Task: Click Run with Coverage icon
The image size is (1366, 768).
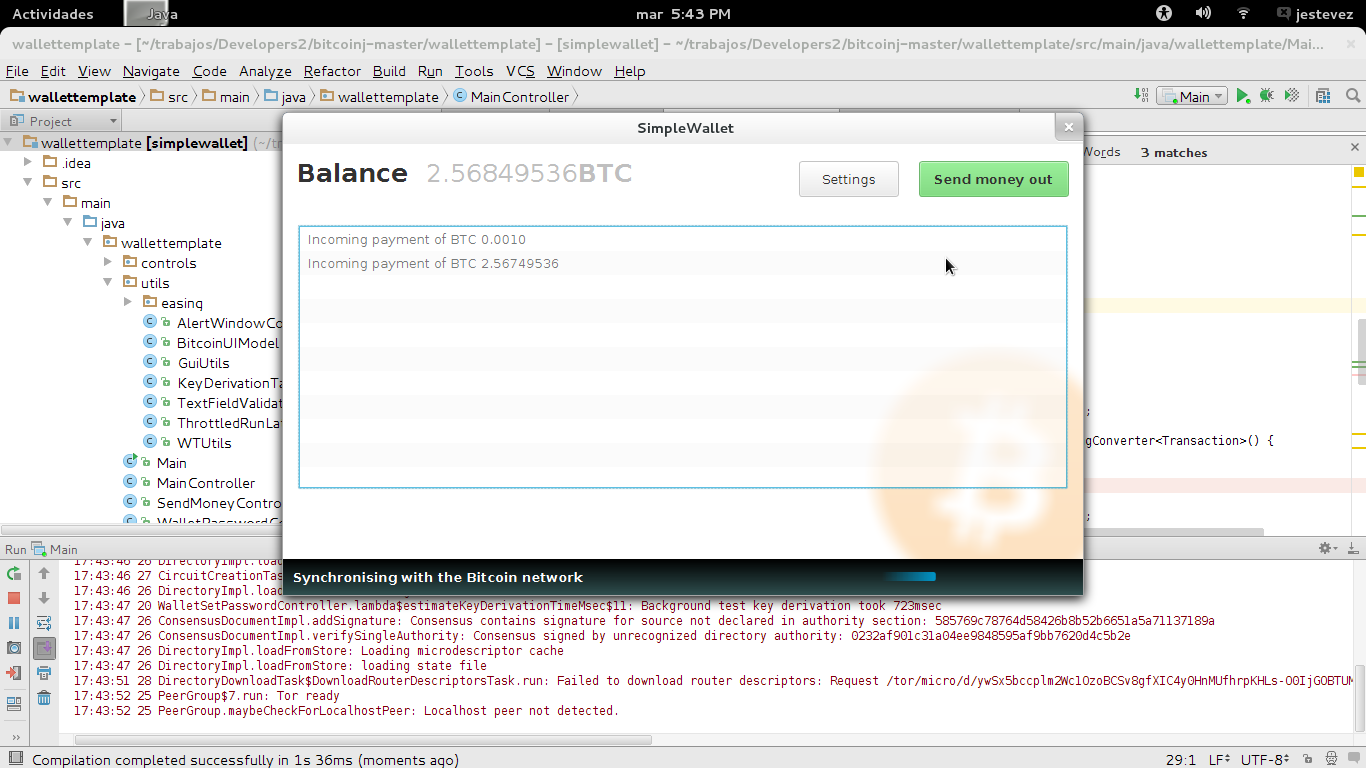Action: point(1291,96)
